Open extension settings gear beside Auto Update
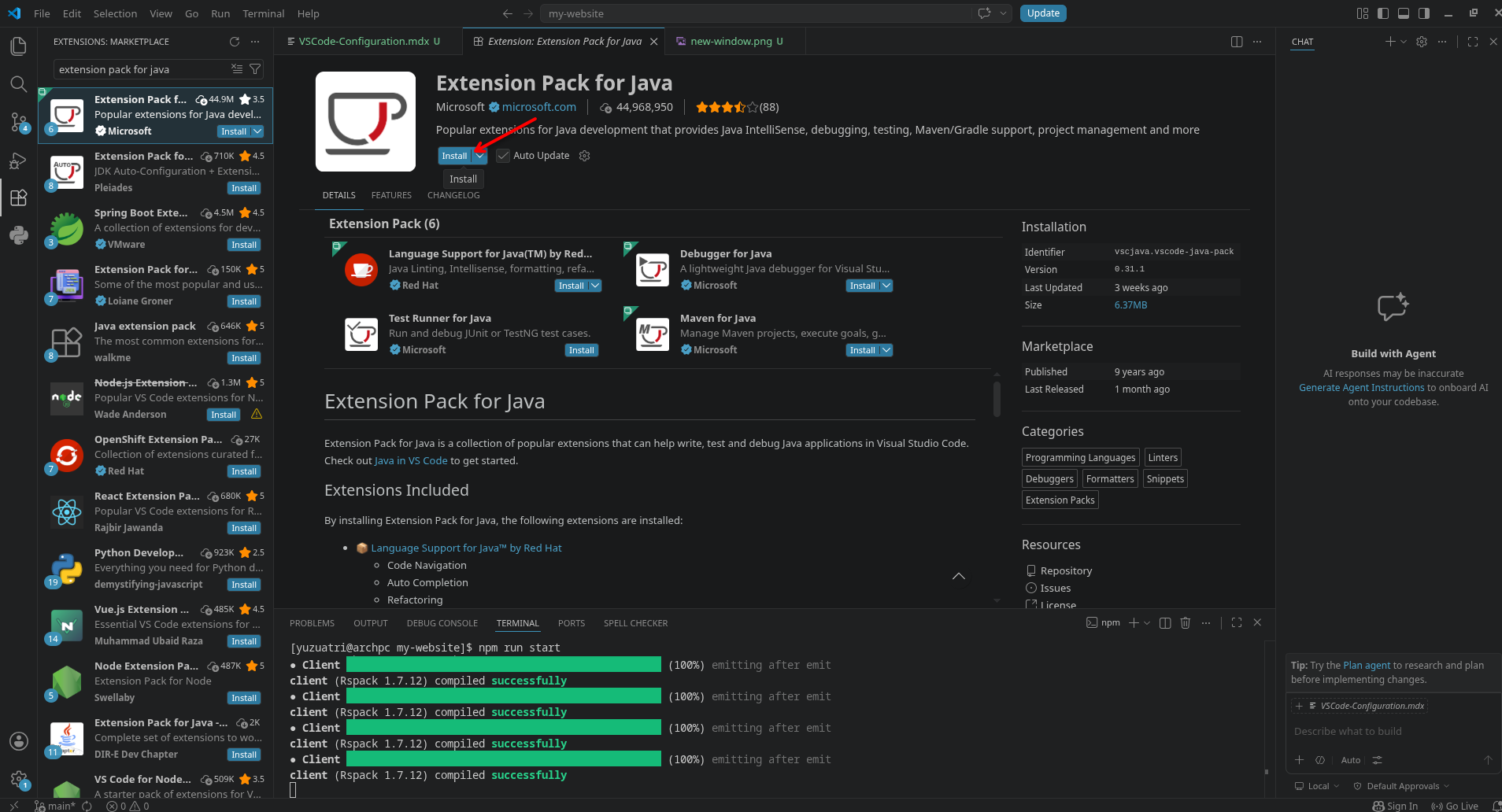The image size is (1502, 812). pyautogui.click(x=584, y=156)
